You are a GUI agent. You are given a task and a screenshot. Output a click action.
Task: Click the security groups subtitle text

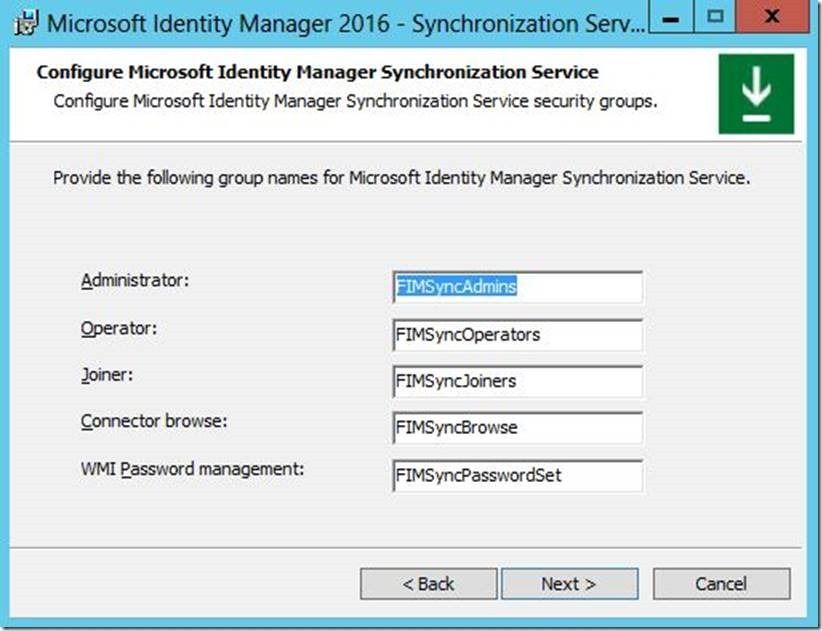coord(355,102)
